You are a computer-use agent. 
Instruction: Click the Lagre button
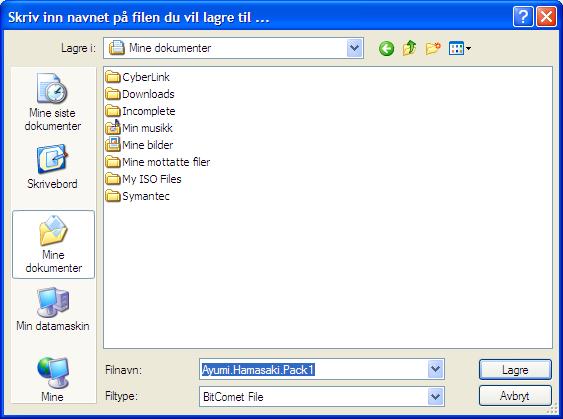[x=515, y=369]
